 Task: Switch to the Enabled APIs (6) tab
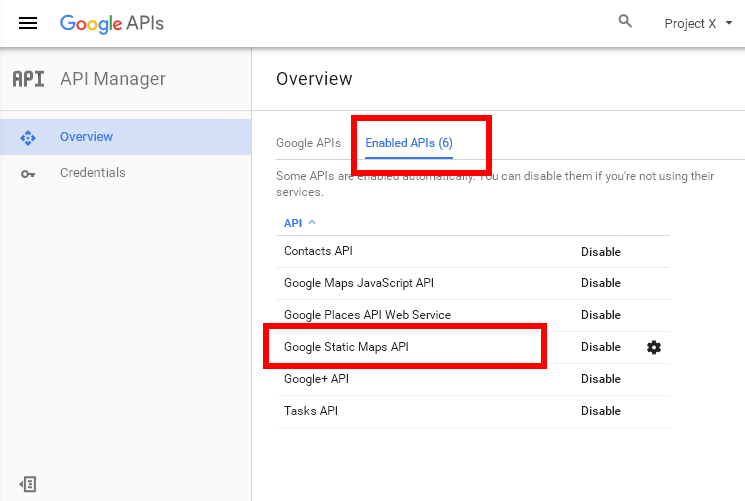click(x=409, y=143)
